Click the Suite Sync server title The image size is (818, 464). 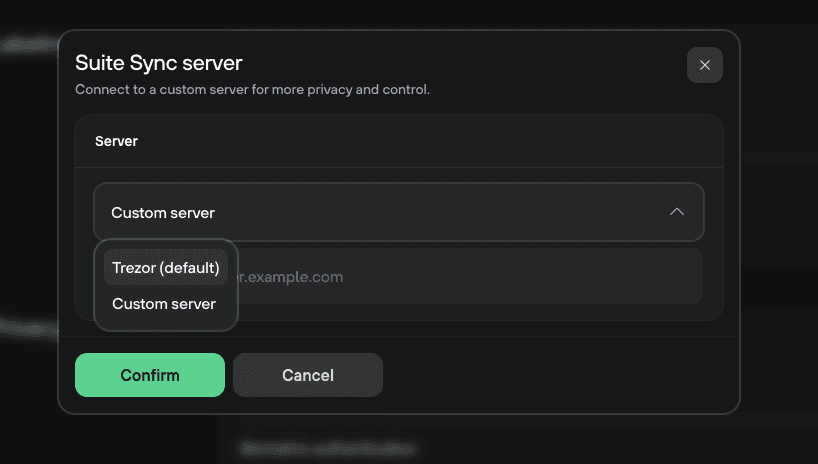pos(159,63)
